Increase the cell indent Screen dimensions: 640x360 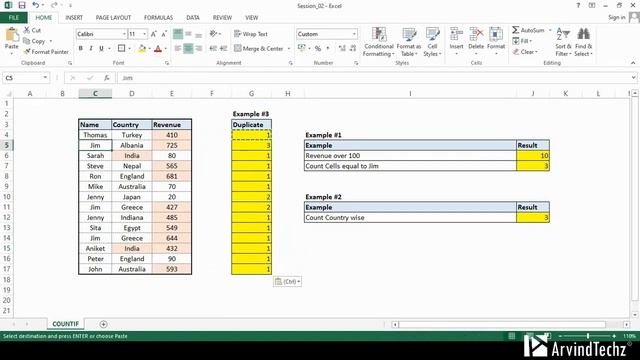(x=223, y=49)
